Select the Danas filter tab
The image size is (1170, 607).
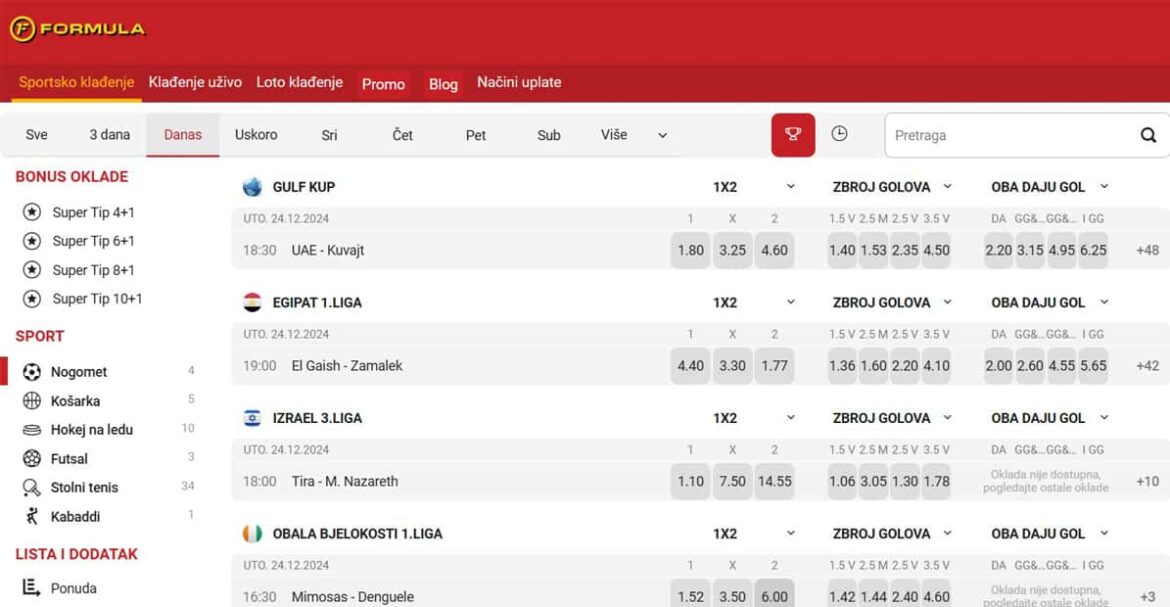tap(183, 134)
